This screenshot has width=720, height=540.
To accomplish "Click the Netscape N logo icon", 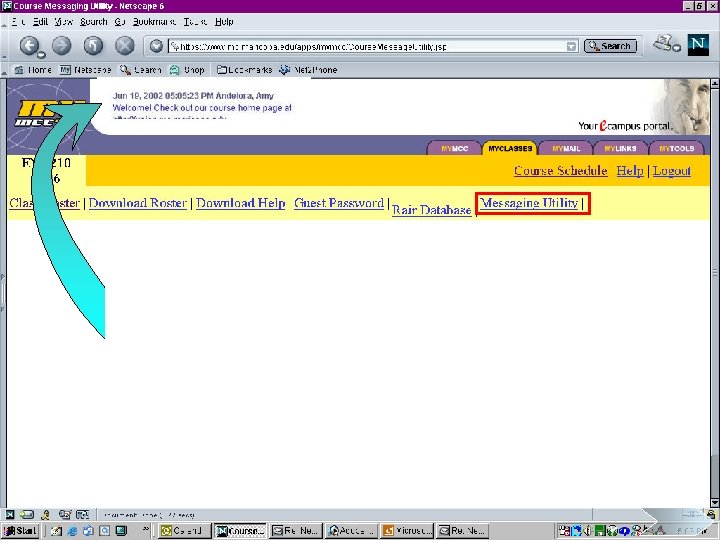I will pos(698,45).
